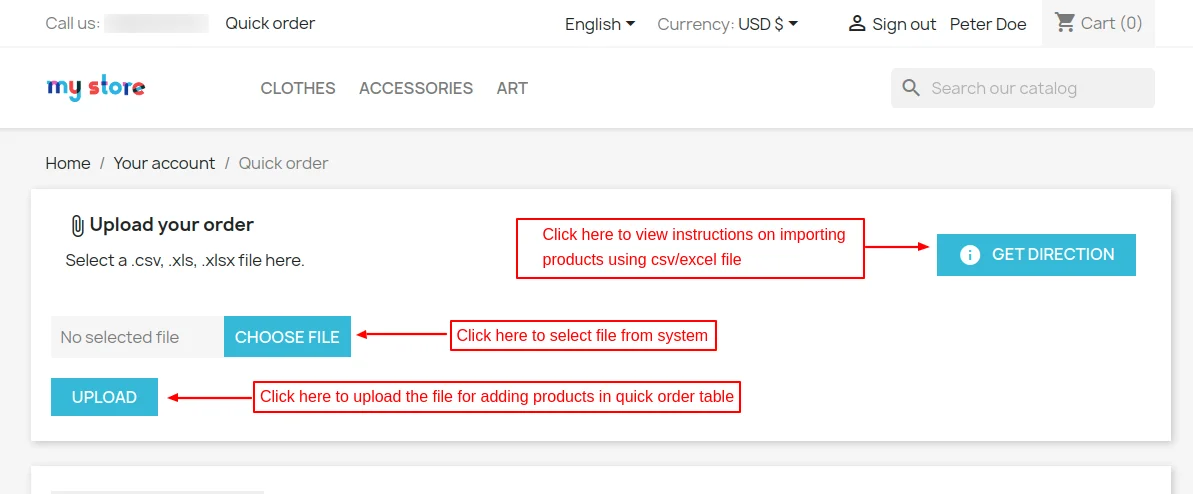Go to the Accessories category

click(x=416, y=88)
